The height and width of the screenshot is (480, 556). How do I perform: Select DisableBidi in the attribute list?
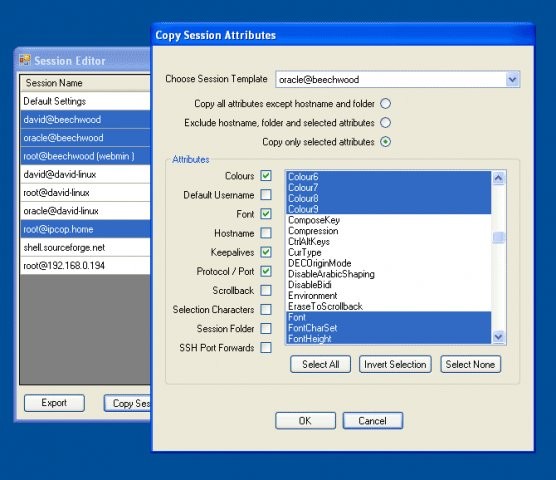click(x=388, y=285)
